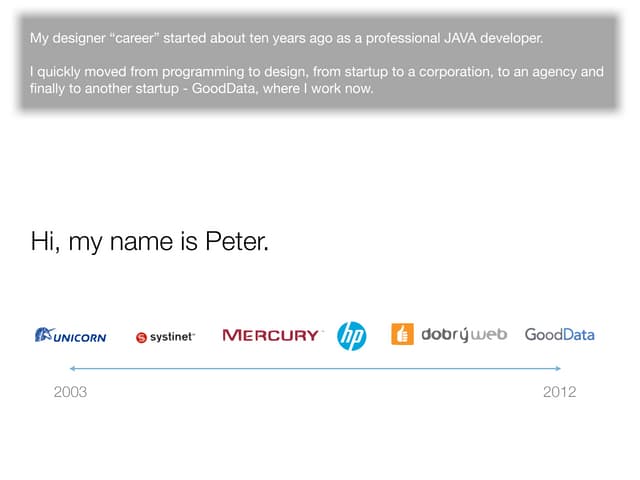
Task: Select the "Hi, my name is Peter." heading
Action: 150,241
